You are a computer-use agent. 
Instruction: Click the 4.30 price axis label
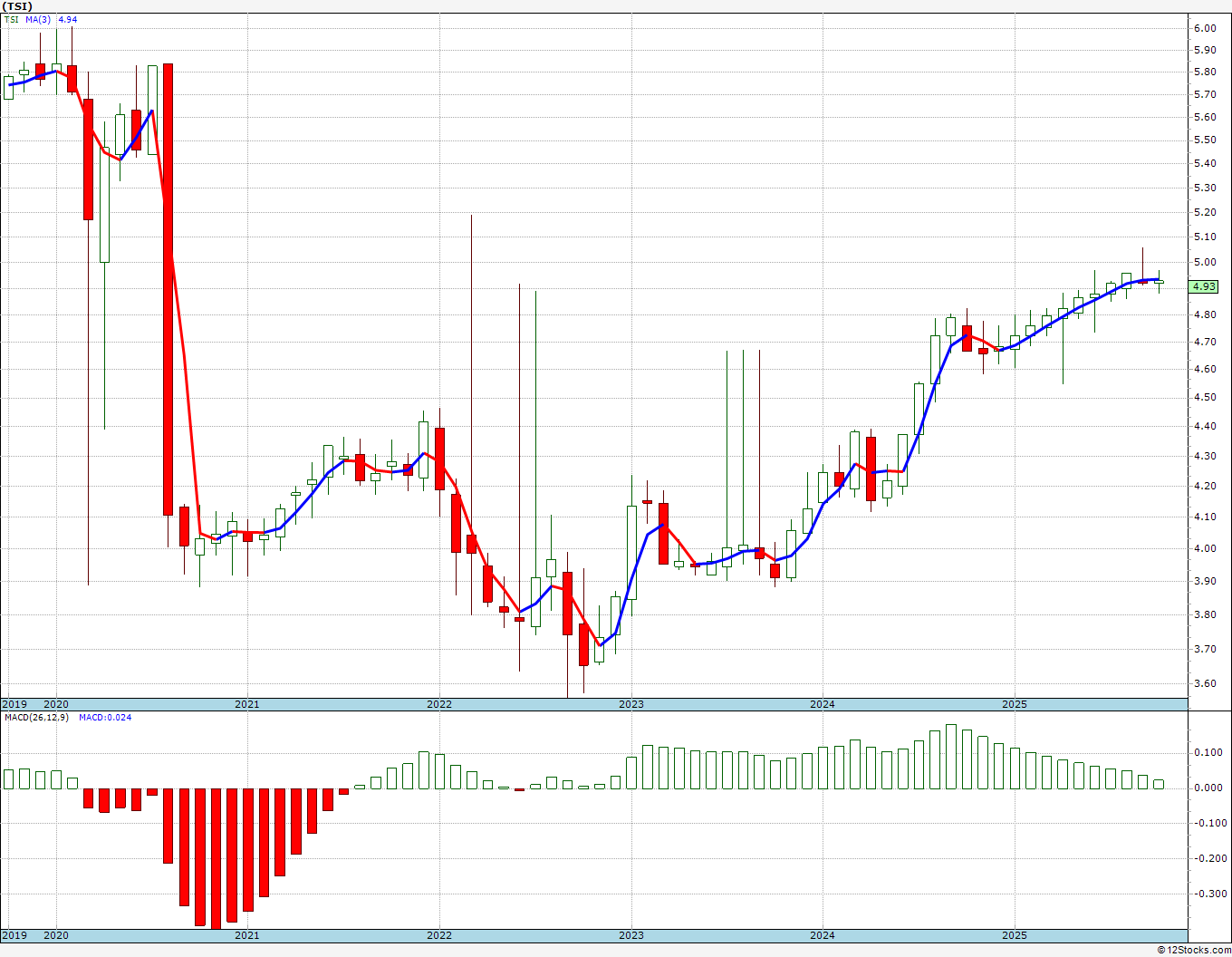click(x=1205, y=456)
